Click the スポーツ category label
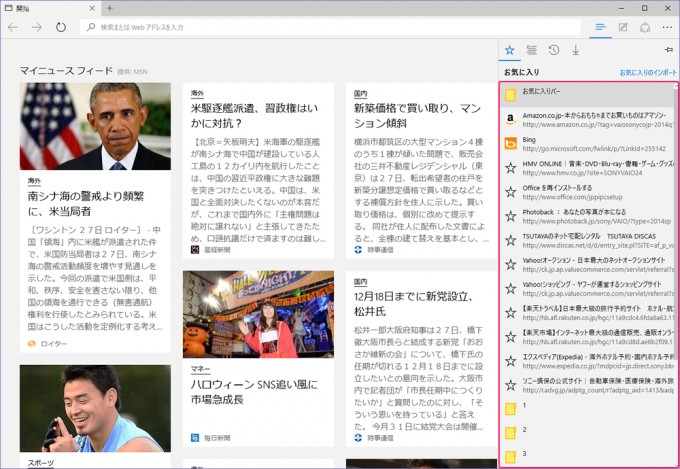Image resolution: width=680 pixels, height=469 pixels. click(41, 463)
